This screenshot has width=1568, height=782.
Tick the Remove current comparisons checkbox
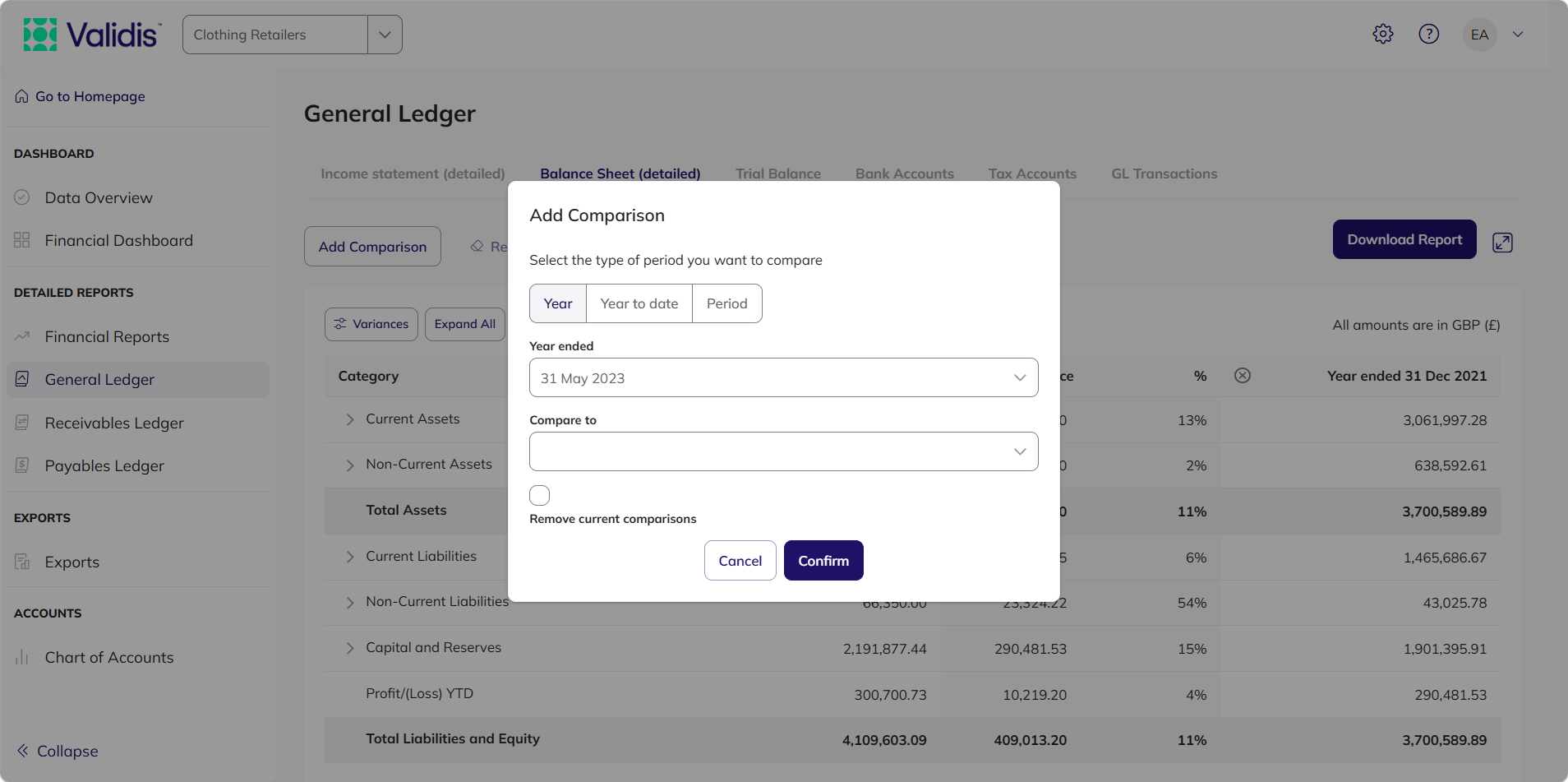point(540,495)
